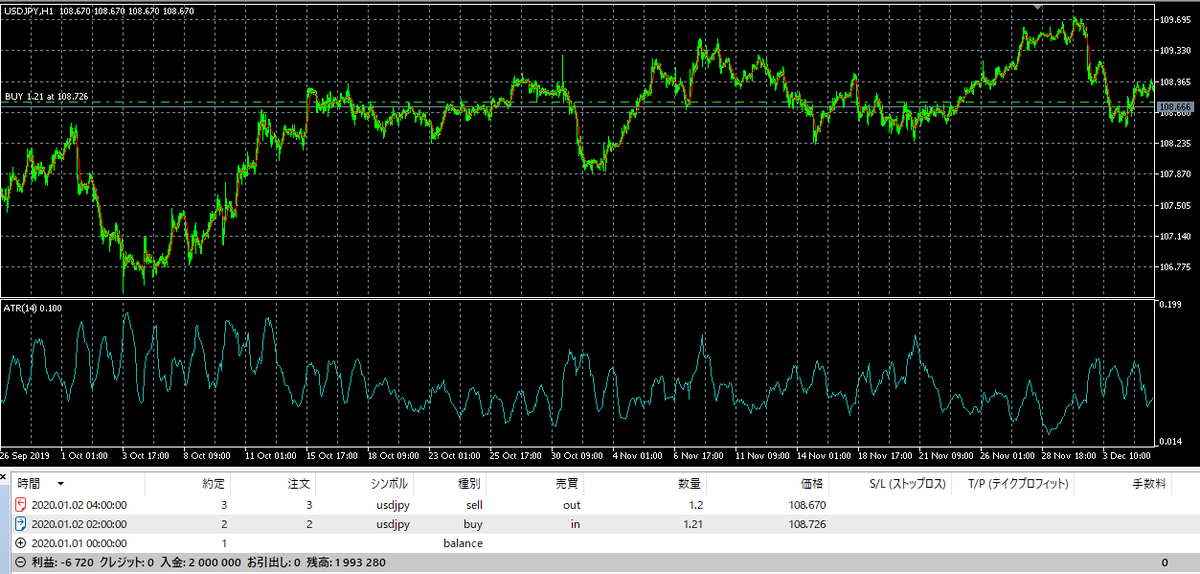This screenshot has height=574, width=1200.
Task: Click the USDJPY,H1 chart title label
Action: [x=30, y=10]
